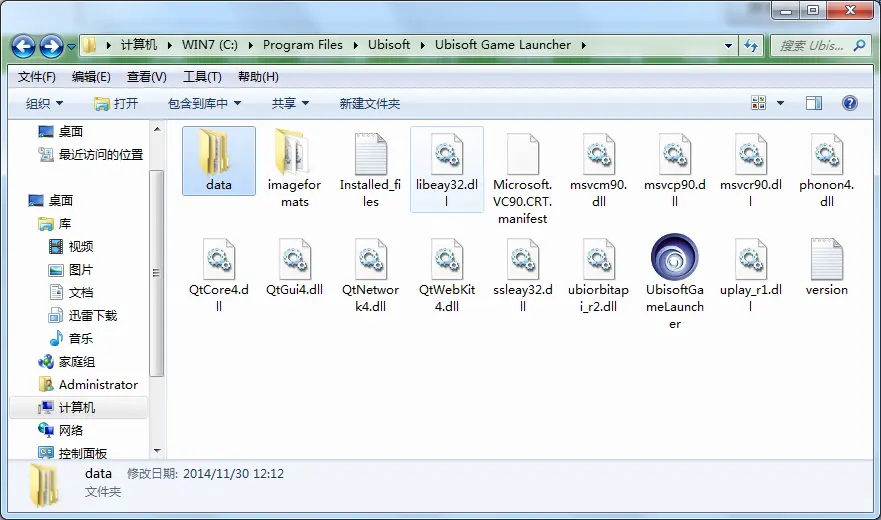Image resolution: width=881 pixels, height=520 pixels.
Task: Expand the arrow after Program Files
Action: (x=355, y=45)
